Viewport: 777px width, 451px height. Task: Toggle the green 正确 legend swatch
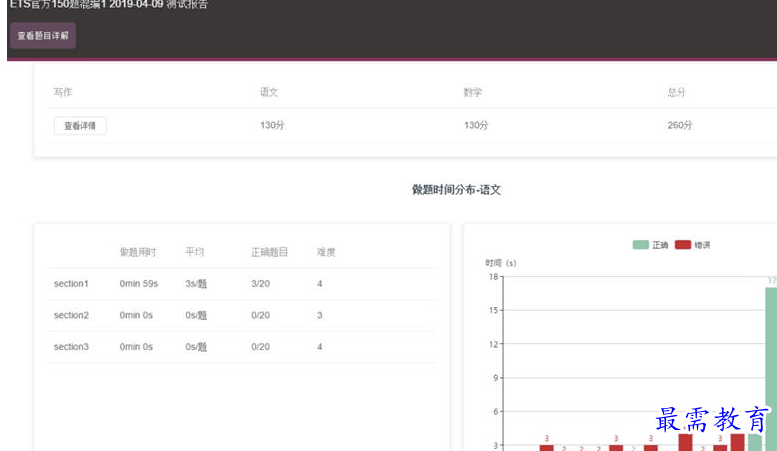click(640, 245)
